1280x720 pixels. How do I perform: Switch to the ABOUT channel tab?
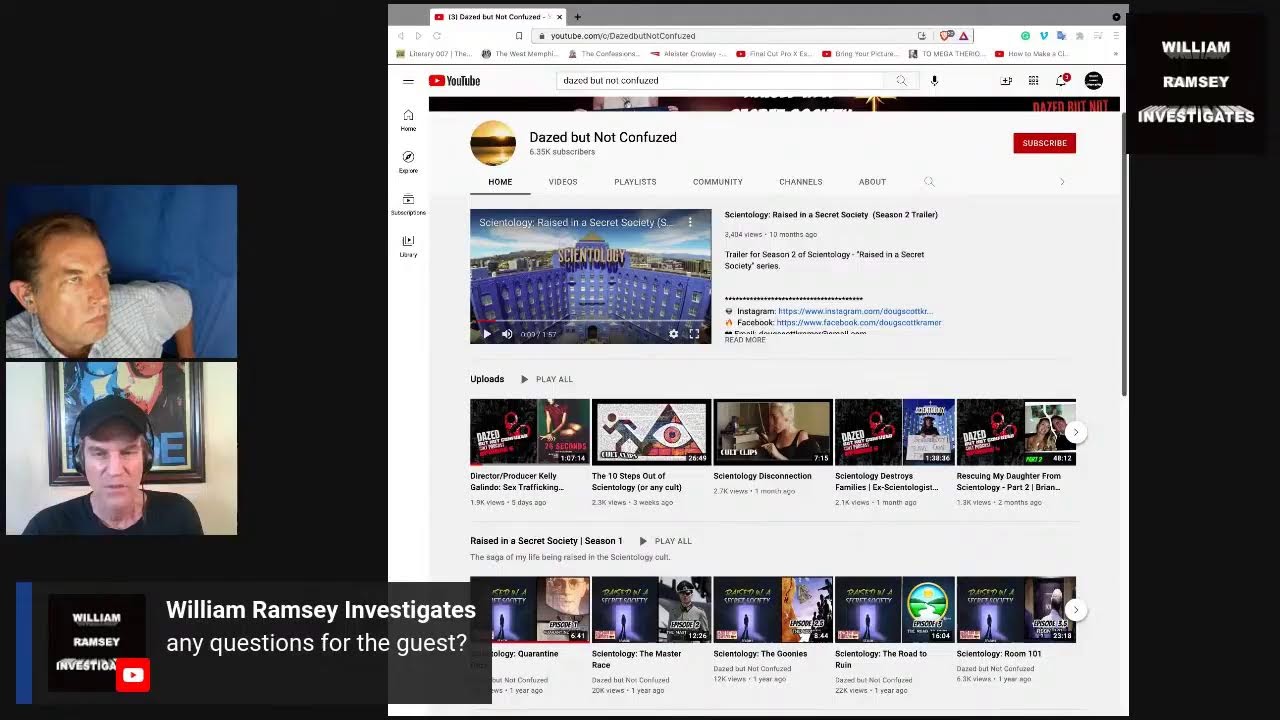click(x=872, y=182)
